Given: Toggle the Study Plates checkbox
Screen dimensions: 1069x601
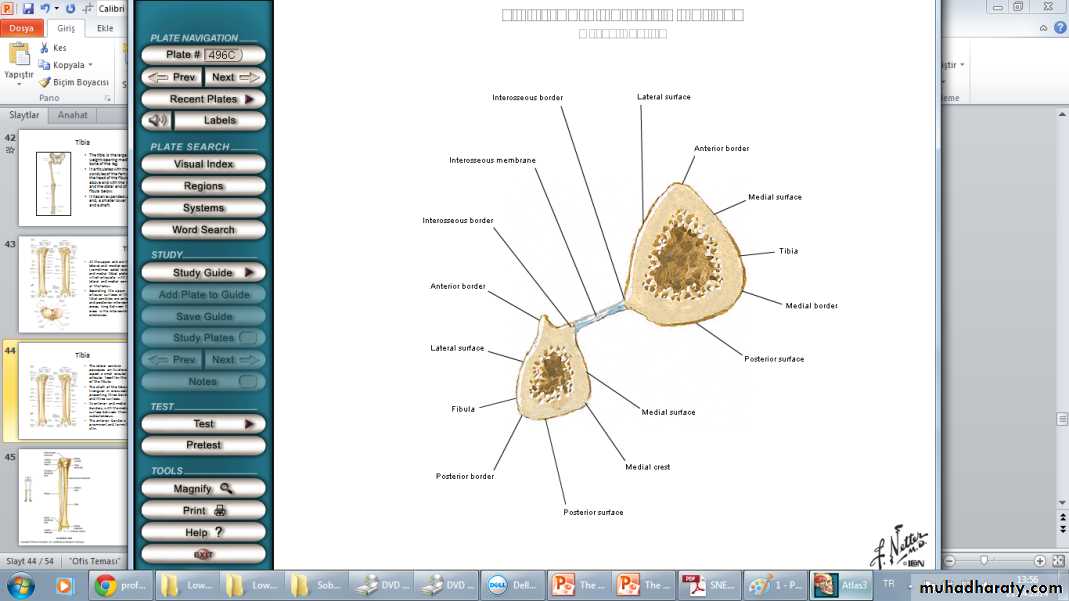Looking at the screenshot, I should [x=247, y=338].
